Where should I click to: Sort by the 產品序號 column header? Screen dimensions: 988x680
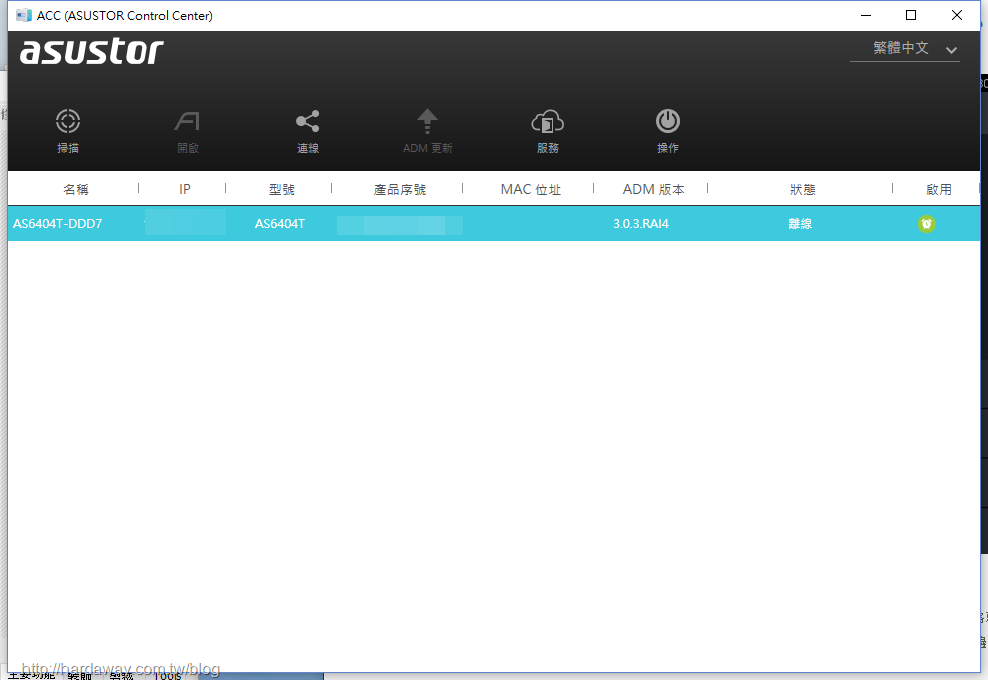[400, 189]
